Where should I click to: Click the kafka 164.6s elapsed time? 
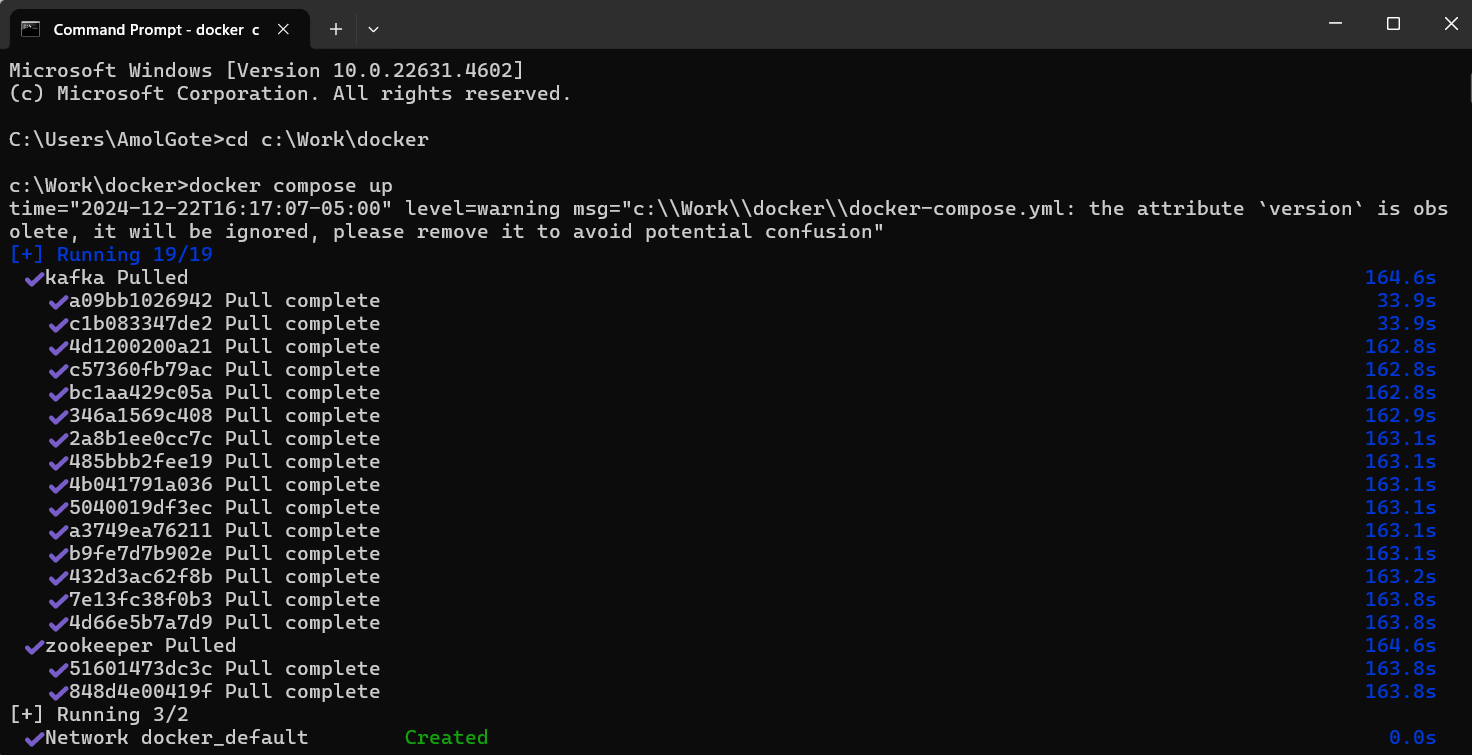(1400, 278)
